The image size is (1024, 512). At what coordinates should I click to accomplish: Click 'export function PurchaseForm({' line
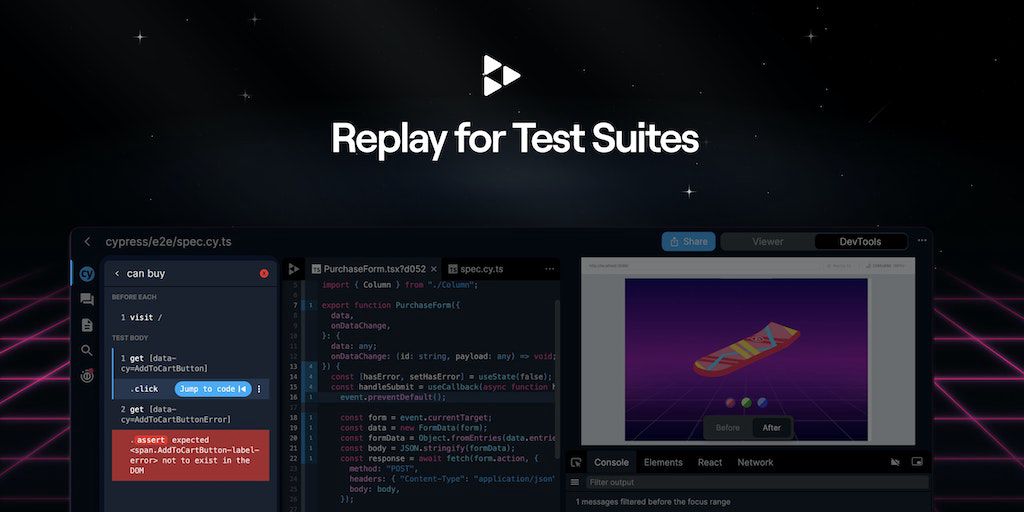tap(392, 305)
